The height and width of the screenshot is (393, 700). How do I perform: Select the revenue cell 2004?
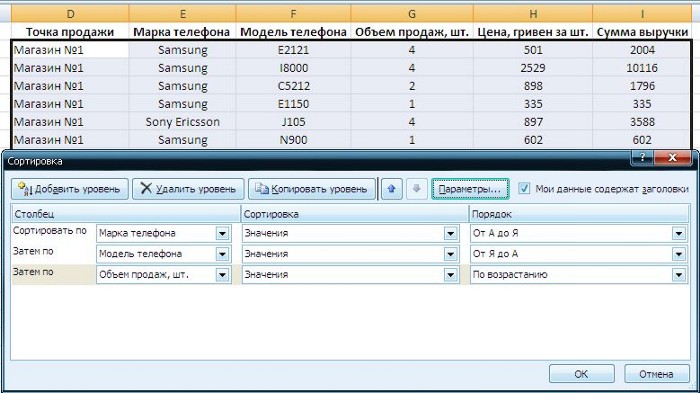[642, 50]
